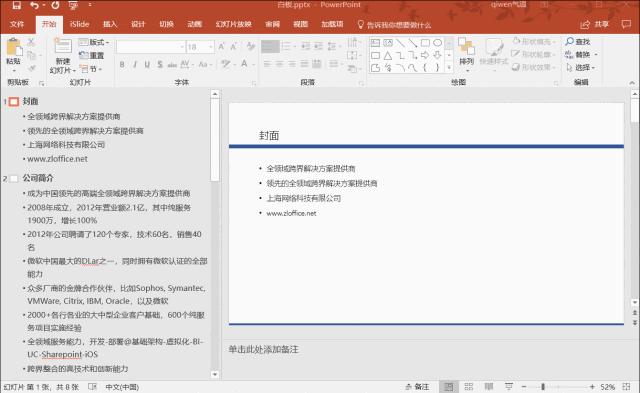Collapse the ribbon with the up chevron

click(x=632, y=82)
